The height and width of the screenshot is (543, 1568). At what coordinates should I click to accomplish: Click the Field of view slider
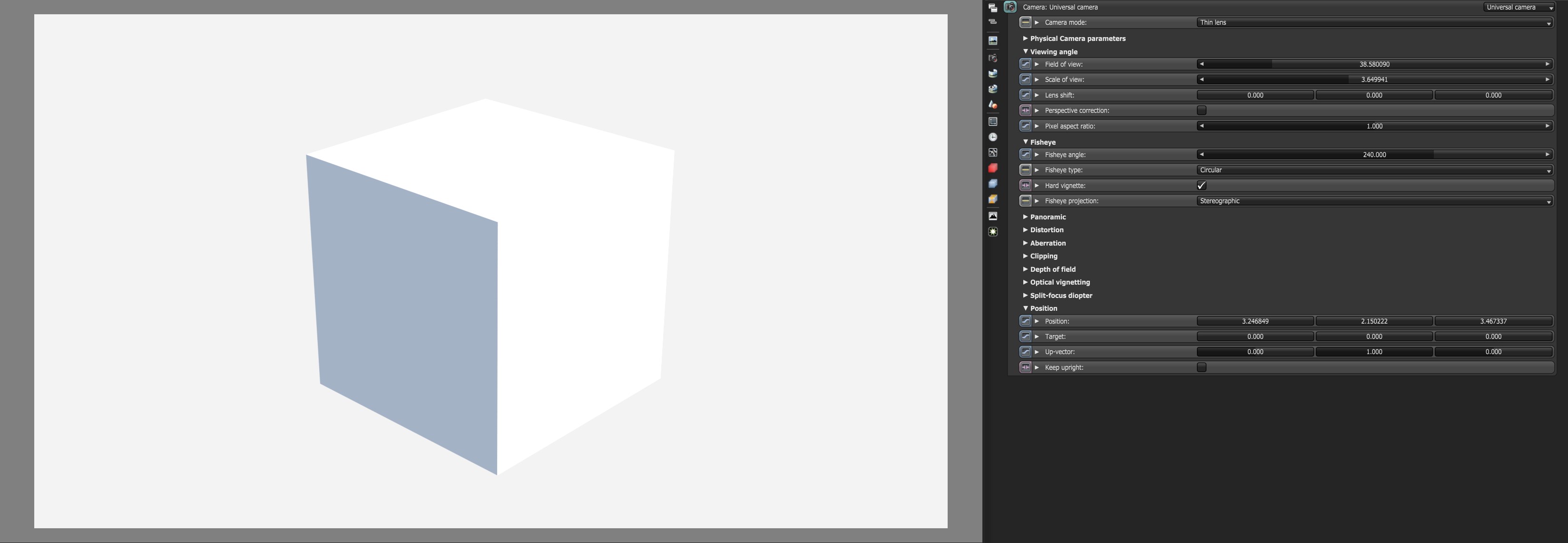[1374, 64]
